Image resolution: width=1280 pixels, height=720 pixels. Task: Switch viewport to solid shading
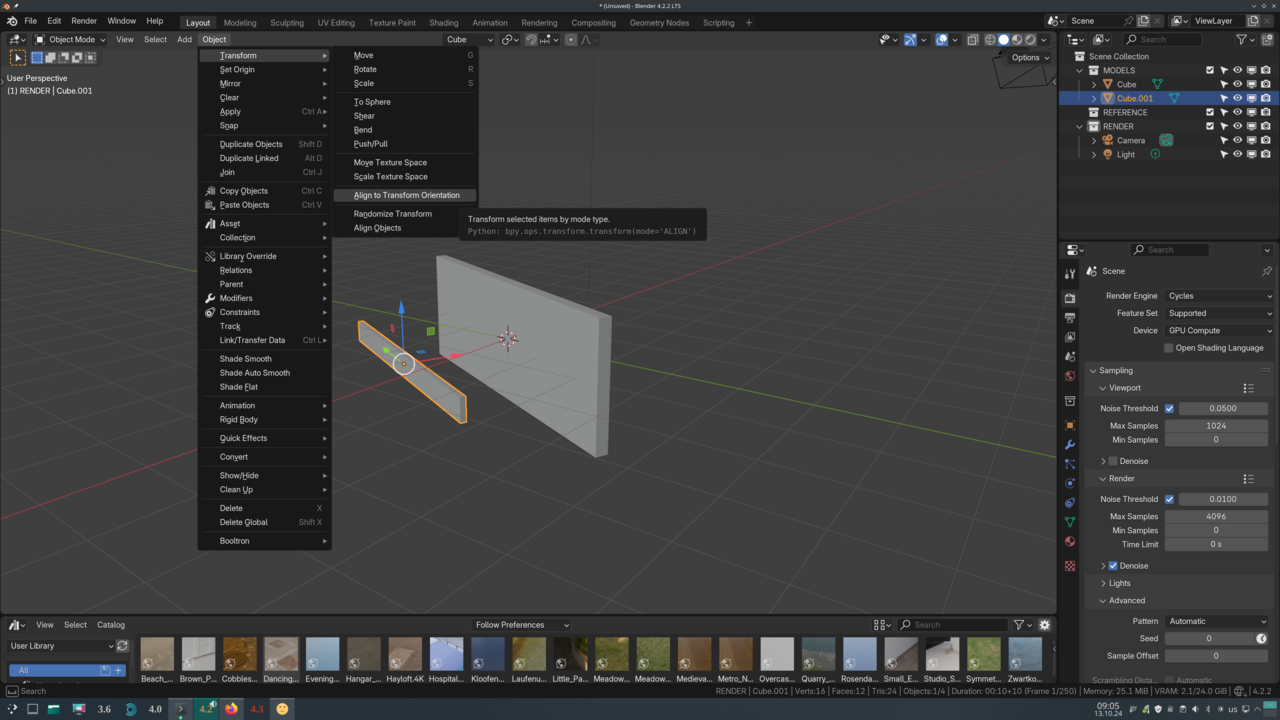pos(1004,40)
